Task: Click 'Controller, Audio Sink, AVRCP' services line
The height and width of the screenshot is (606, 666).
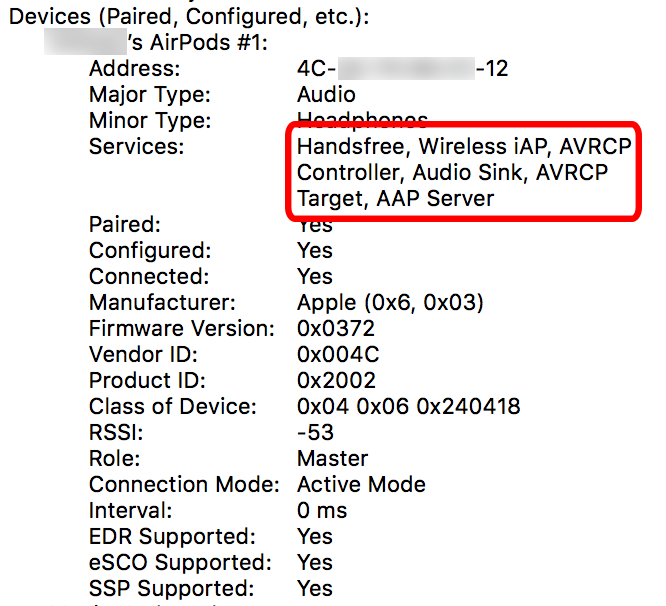Action: coord(452,172)
